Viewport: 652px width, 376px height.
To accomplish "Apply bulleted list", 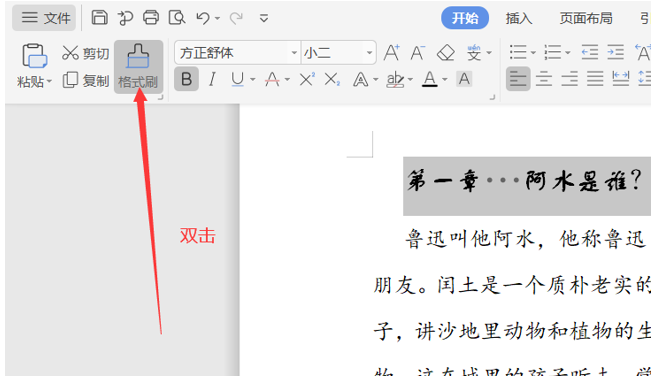I will (x=518, y=53).
